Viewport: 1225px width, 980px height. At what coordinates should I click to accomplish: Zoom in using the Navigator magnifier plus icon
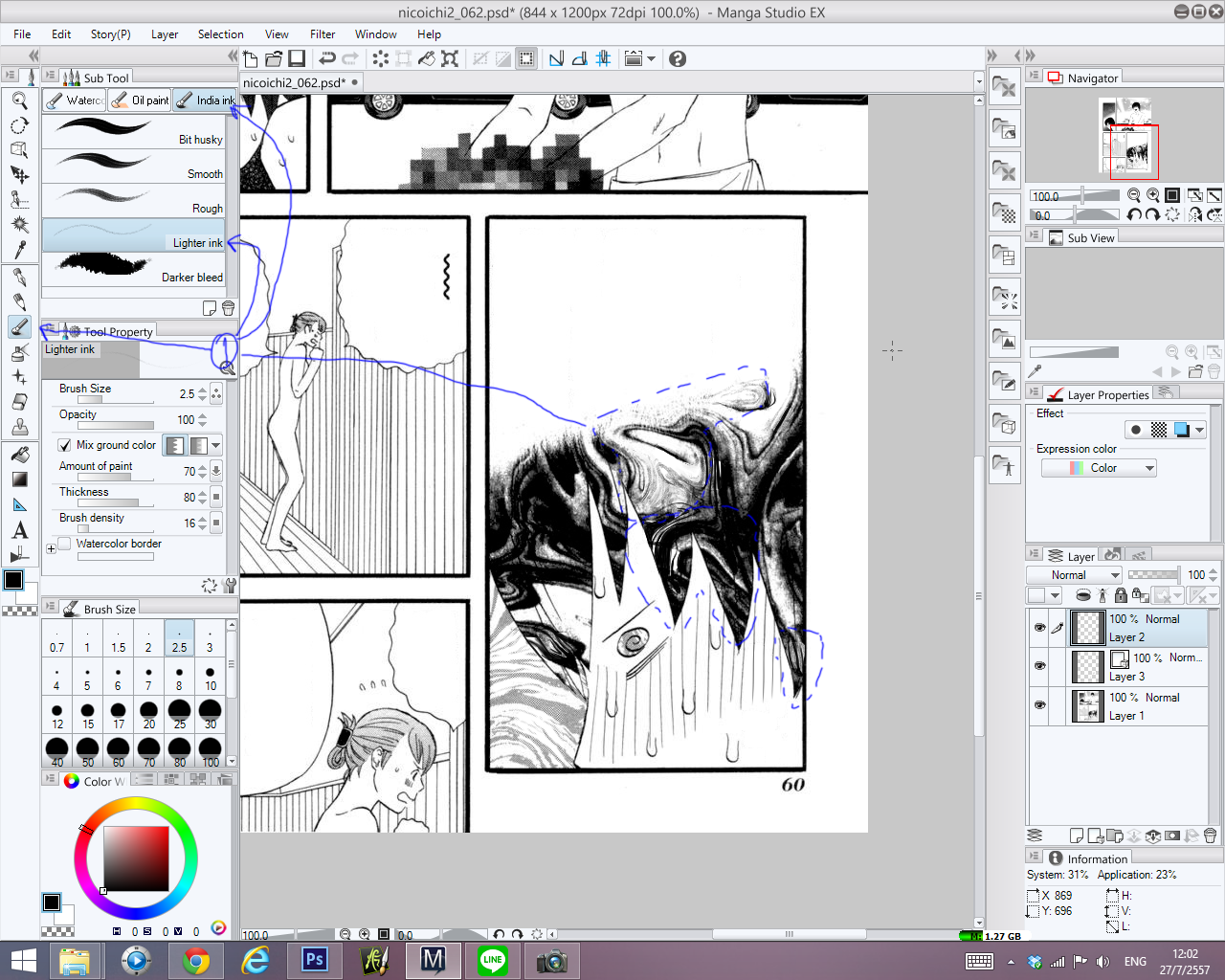1153,195
